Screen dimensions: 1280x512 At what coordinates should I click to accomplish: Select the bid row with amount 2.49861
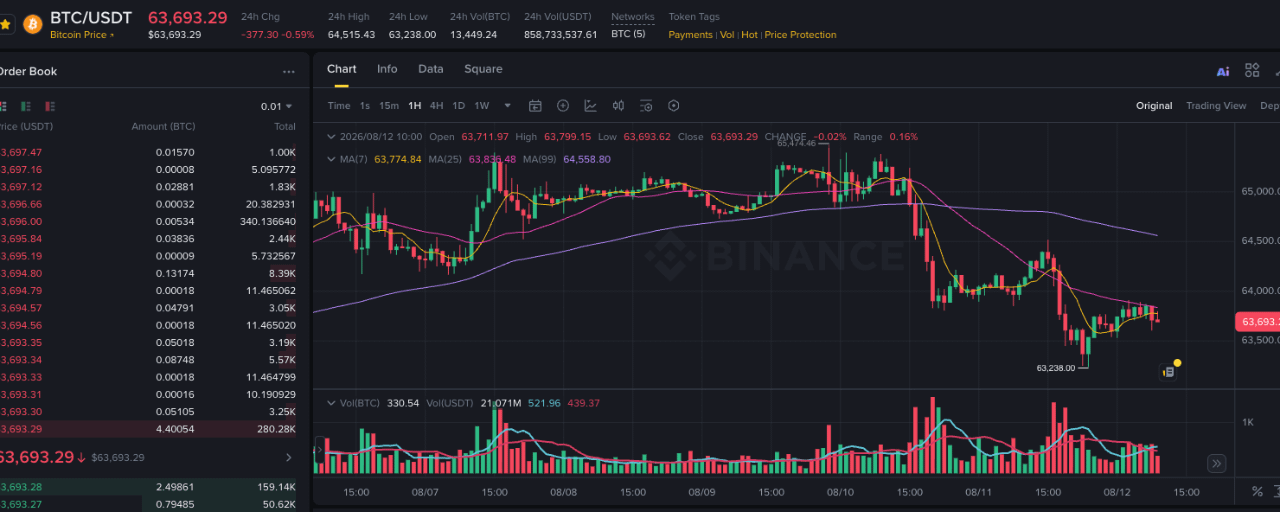[150, 487]
